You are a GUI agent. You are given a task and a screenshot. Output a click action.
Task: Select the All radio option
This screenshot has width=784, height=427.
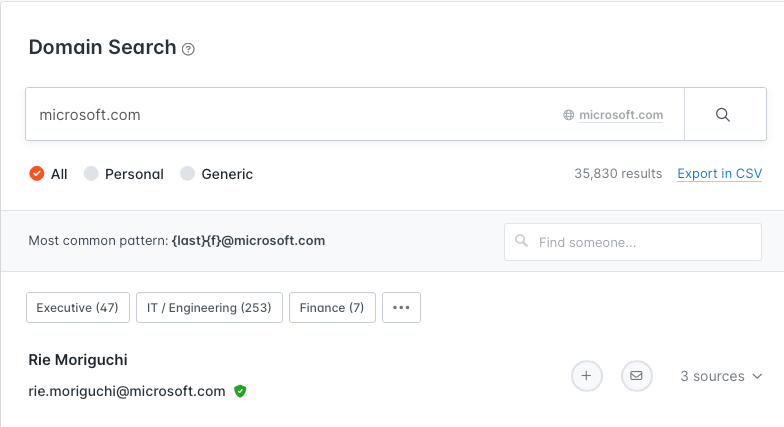click(x=37, y=174)
